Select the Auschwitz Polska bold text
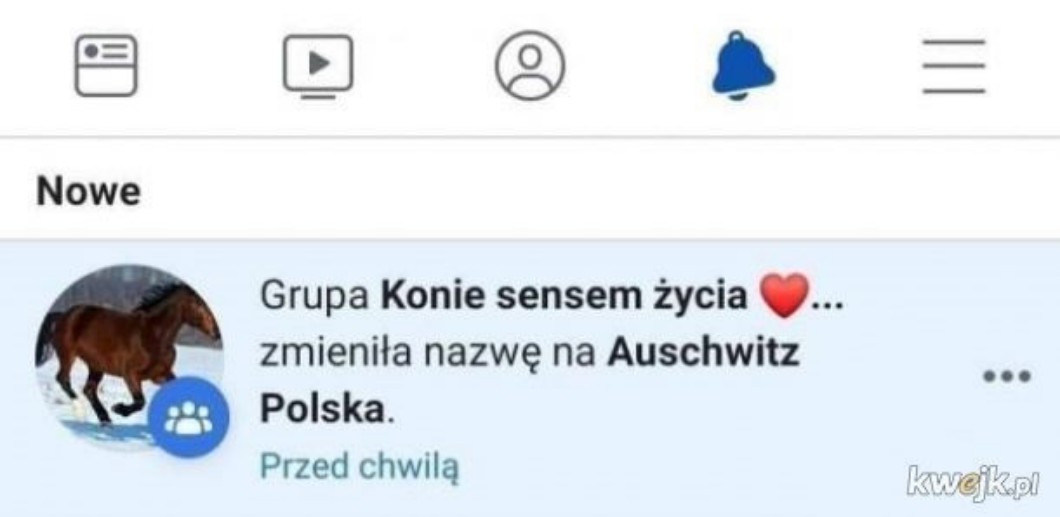This screenshot has width=1060, height=517. coord(530,381)
